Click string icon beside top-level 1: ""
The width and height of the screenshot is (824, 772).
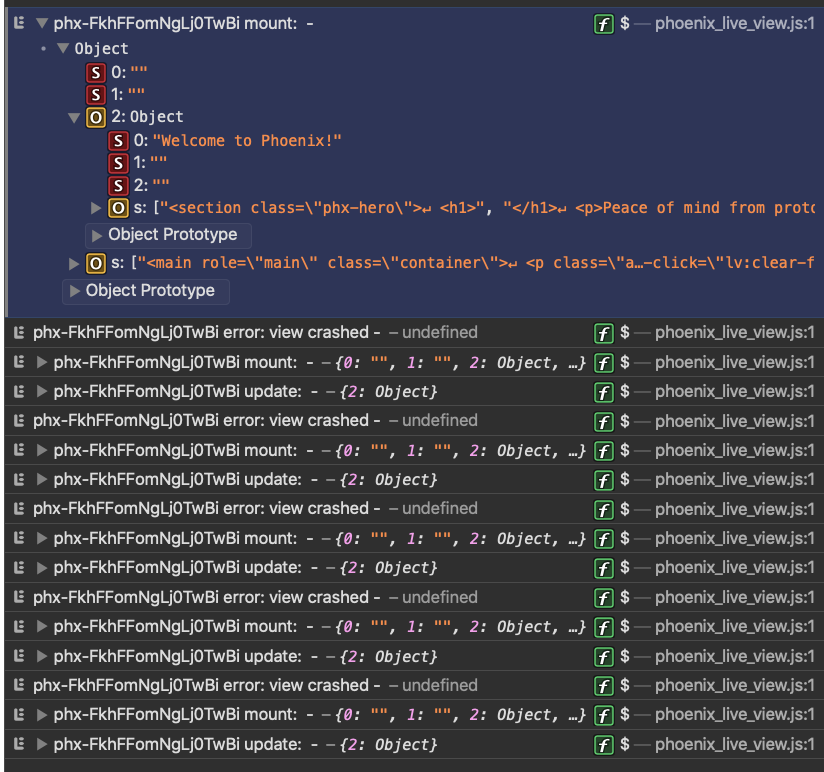click(x=96, y=95)
